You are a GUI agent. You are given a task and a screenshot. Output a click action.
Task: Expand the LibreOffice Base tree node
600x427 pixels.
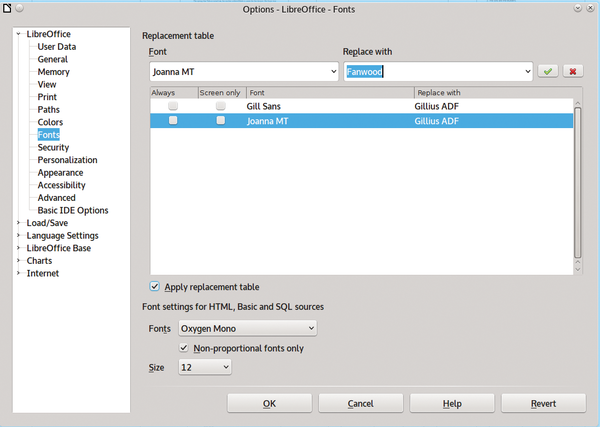[x=18, y=248]
